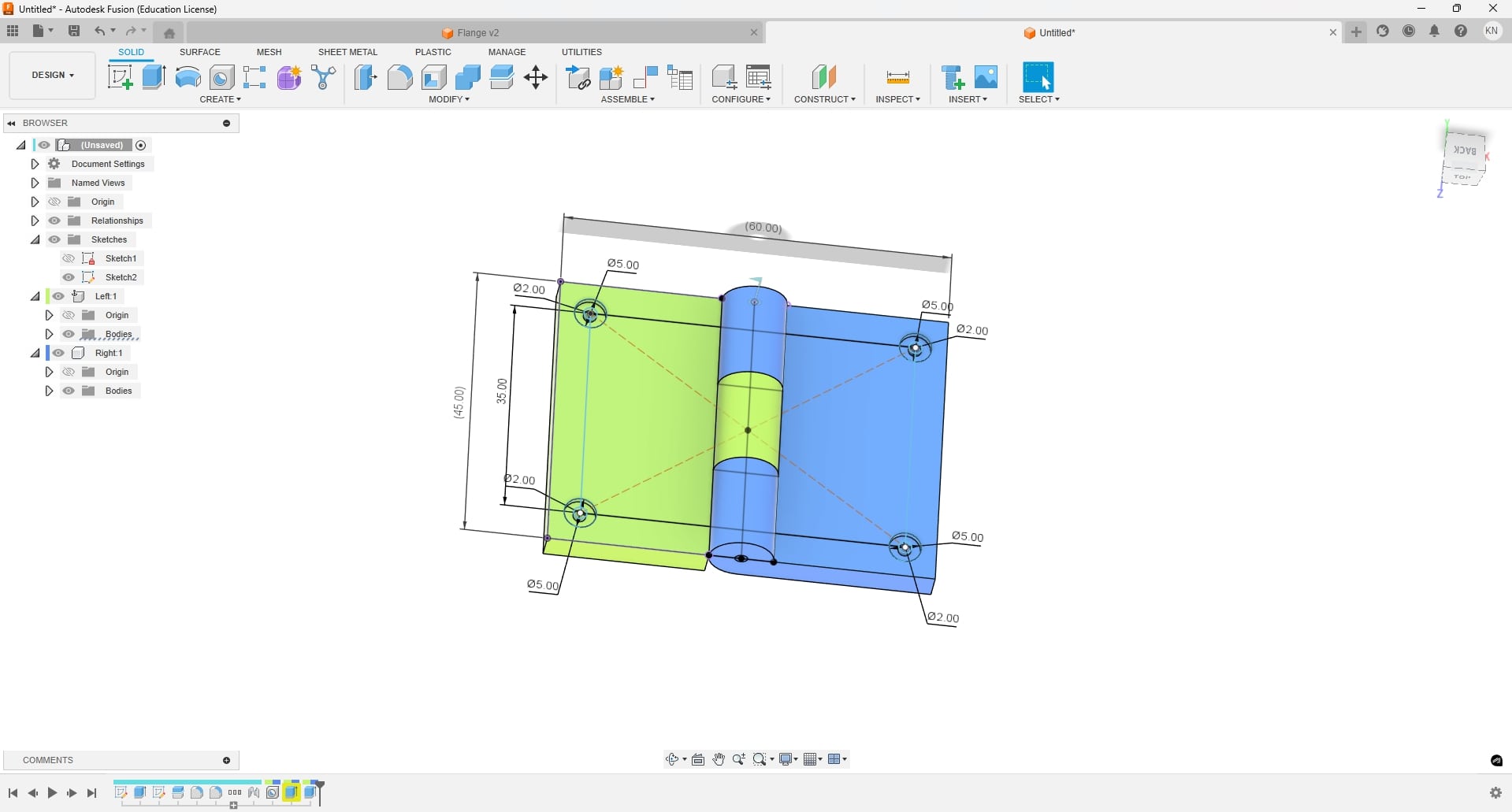Screen dimensions: 1512x812
Task: Hide the Right:1 component
Action: coord(58,353)
